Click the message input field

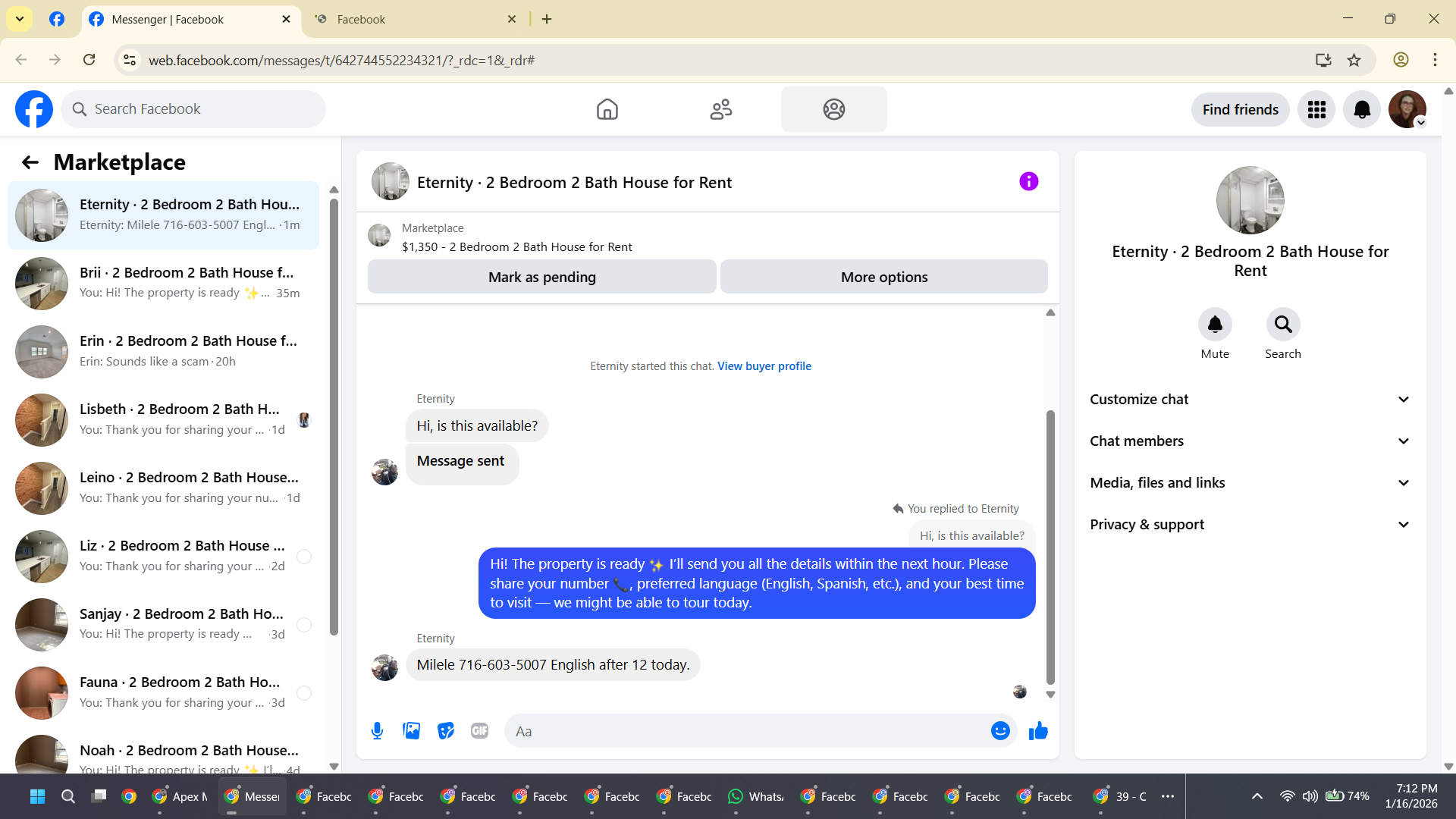coord(747,731)
